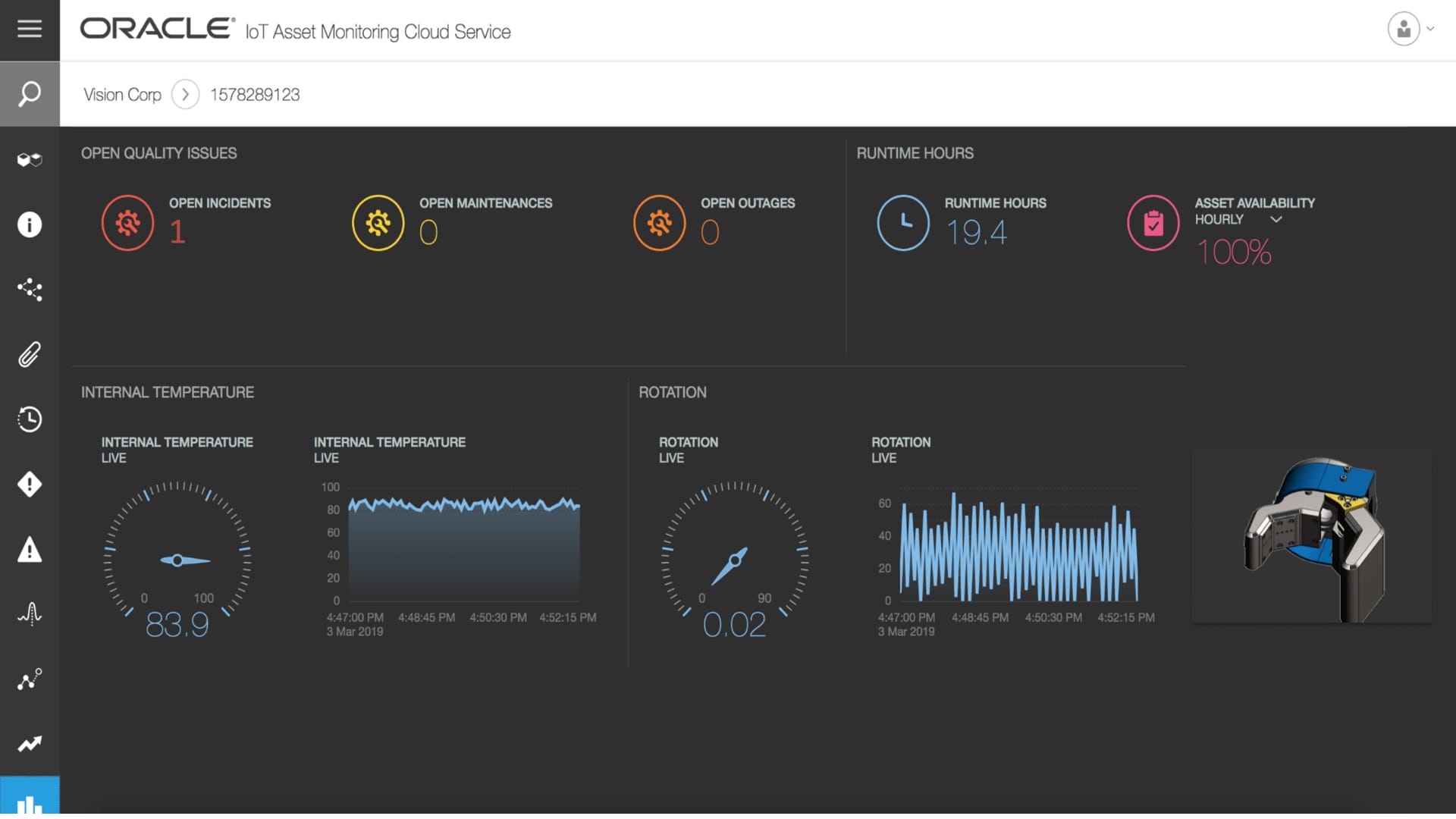Click the search magnifier icon
This screenshot has height=819, width=1456.
(30, 94)
